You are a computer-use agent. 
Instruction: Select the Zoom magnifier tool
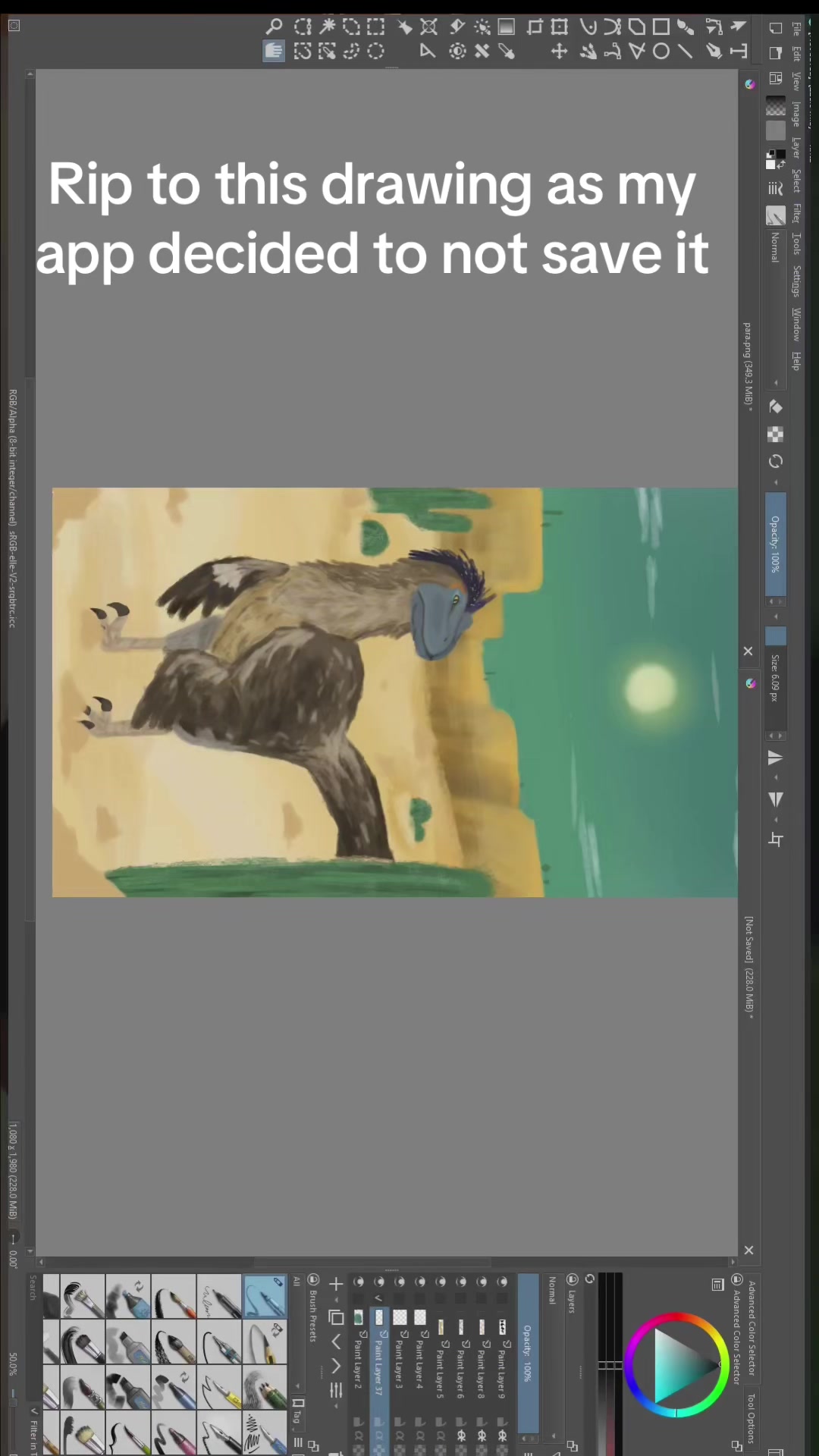(x=274, y=27)
